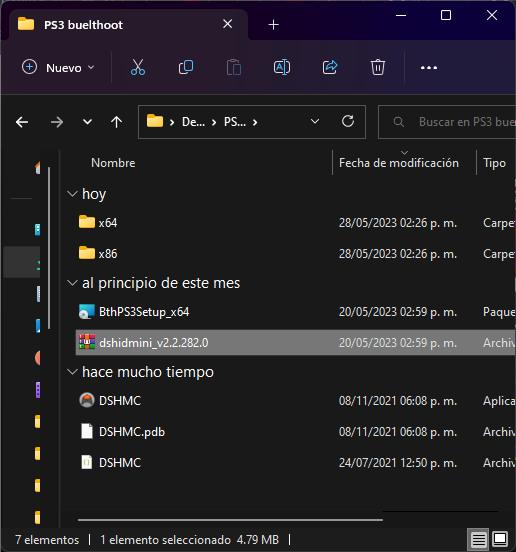Click the Paste clipboard icon
The image size is (516, 552).
pyautogui.click(x=234, y=67)
